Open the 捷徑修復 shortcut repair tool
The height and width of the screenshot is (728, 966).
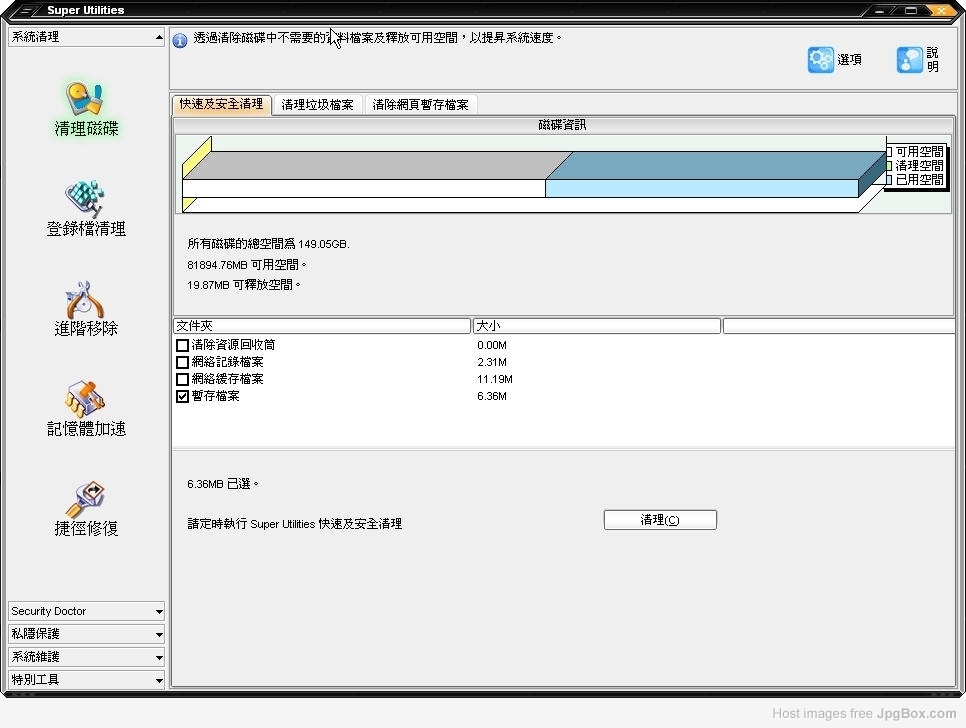click(x=86, y=509)
